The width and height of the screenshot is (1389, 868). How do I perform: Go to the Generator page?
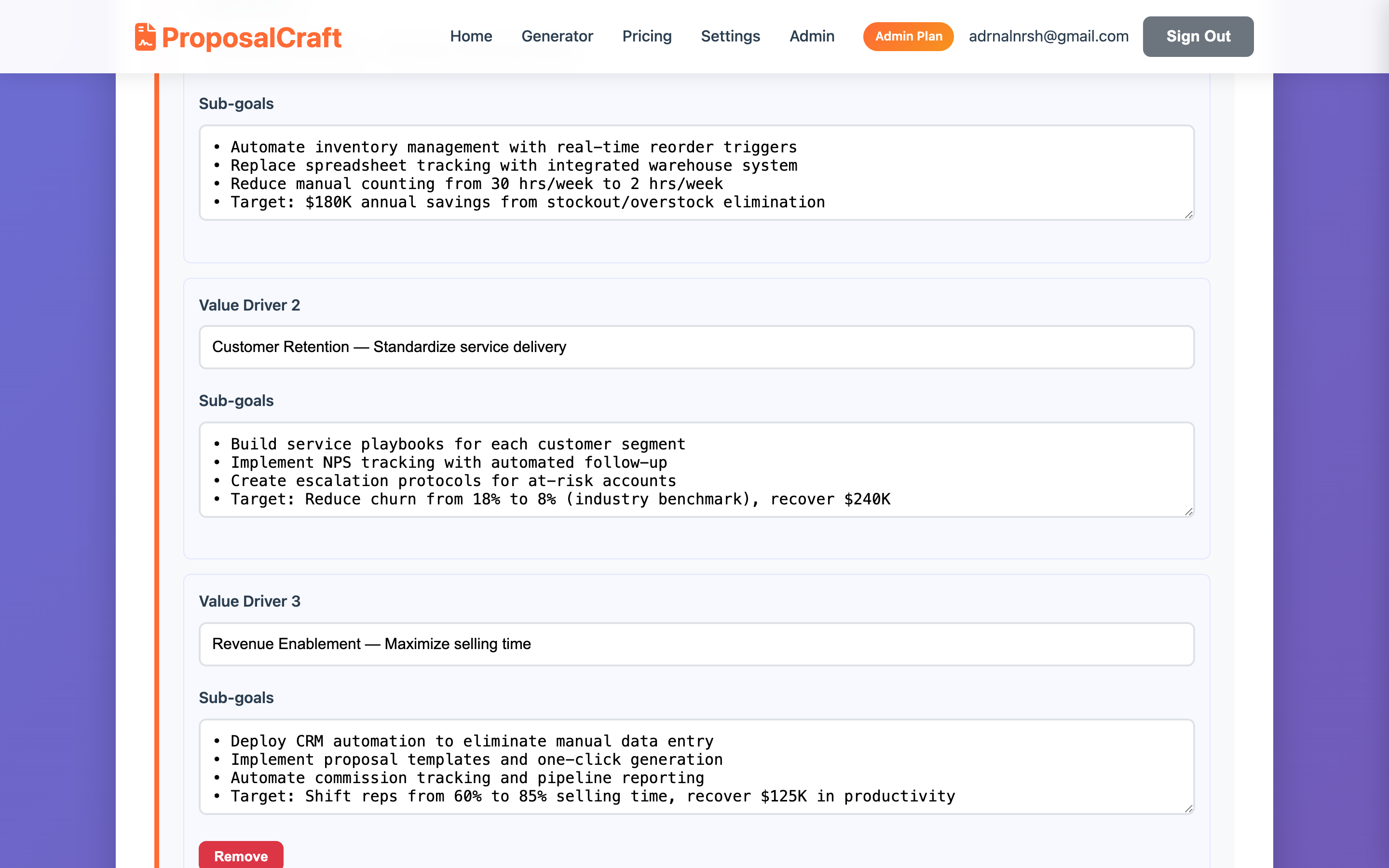tap(557, 36)
